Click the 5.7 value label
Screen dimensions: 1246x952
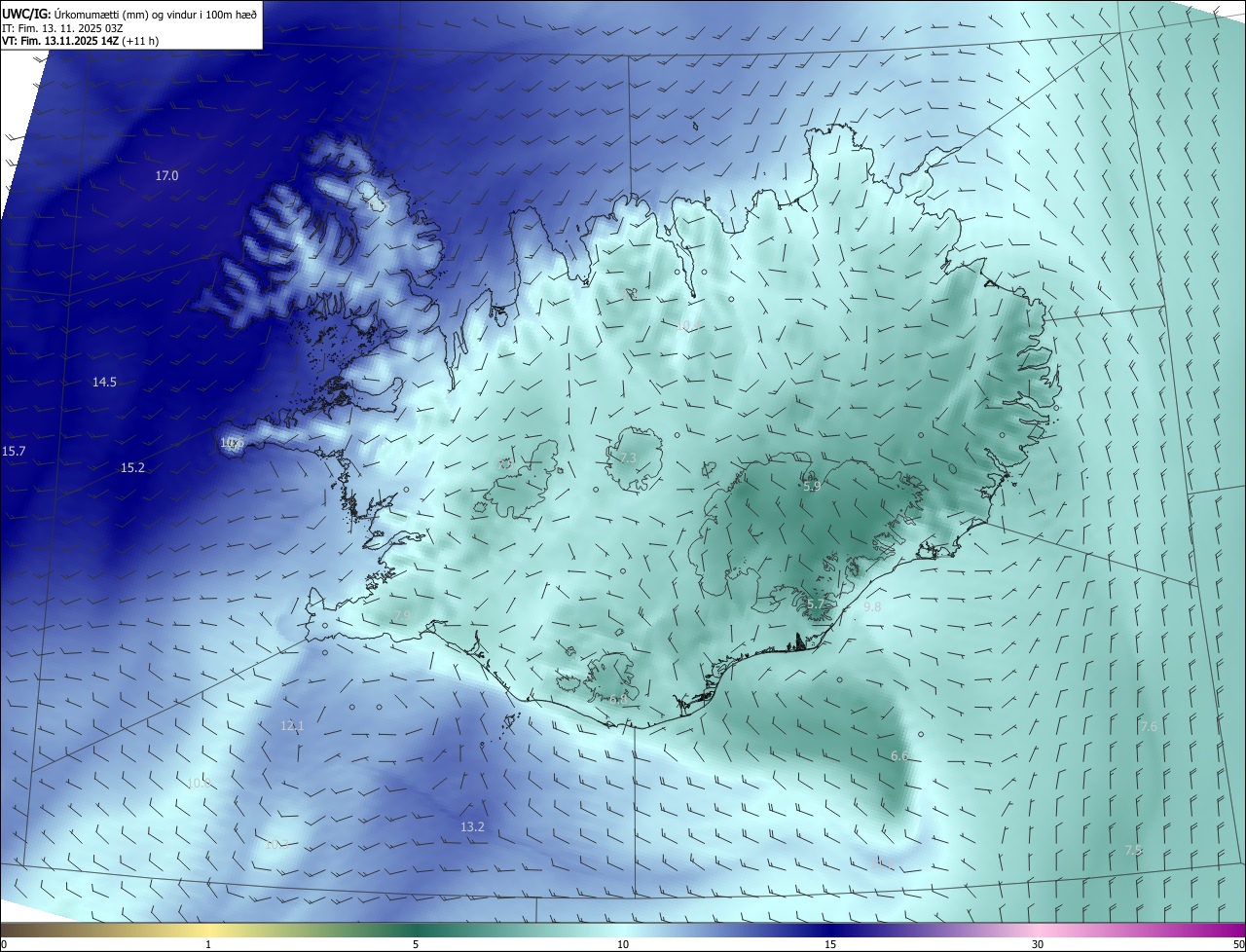(x=816, y=604)
